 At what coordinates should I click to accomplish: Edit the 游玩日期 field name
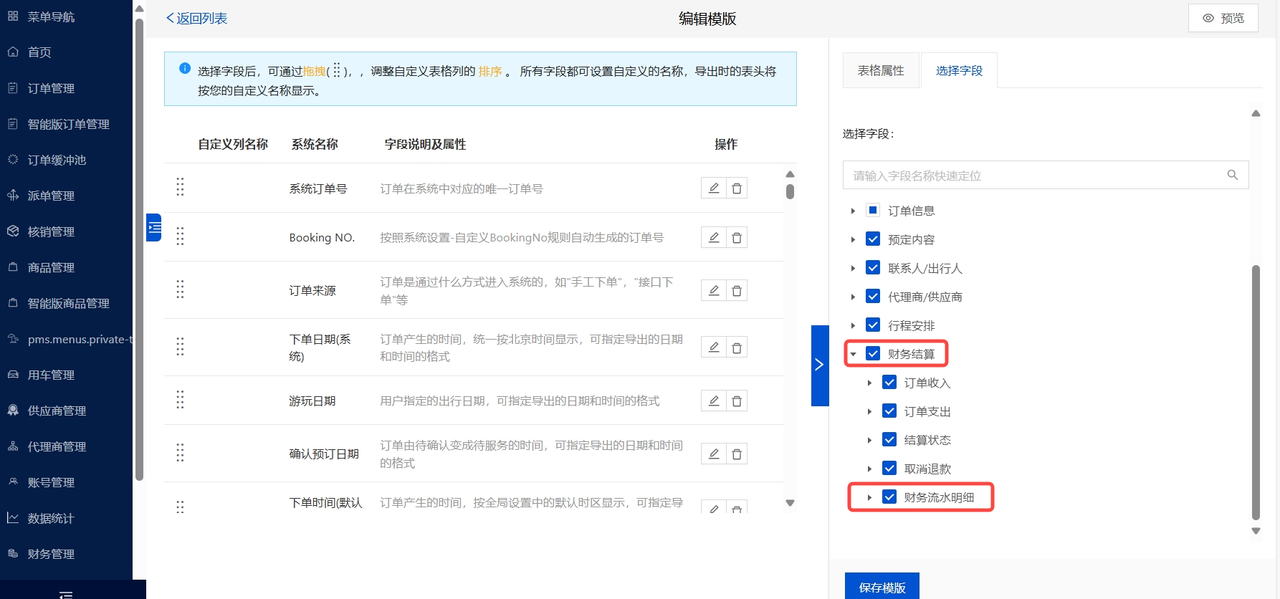[x=713, y=401]
